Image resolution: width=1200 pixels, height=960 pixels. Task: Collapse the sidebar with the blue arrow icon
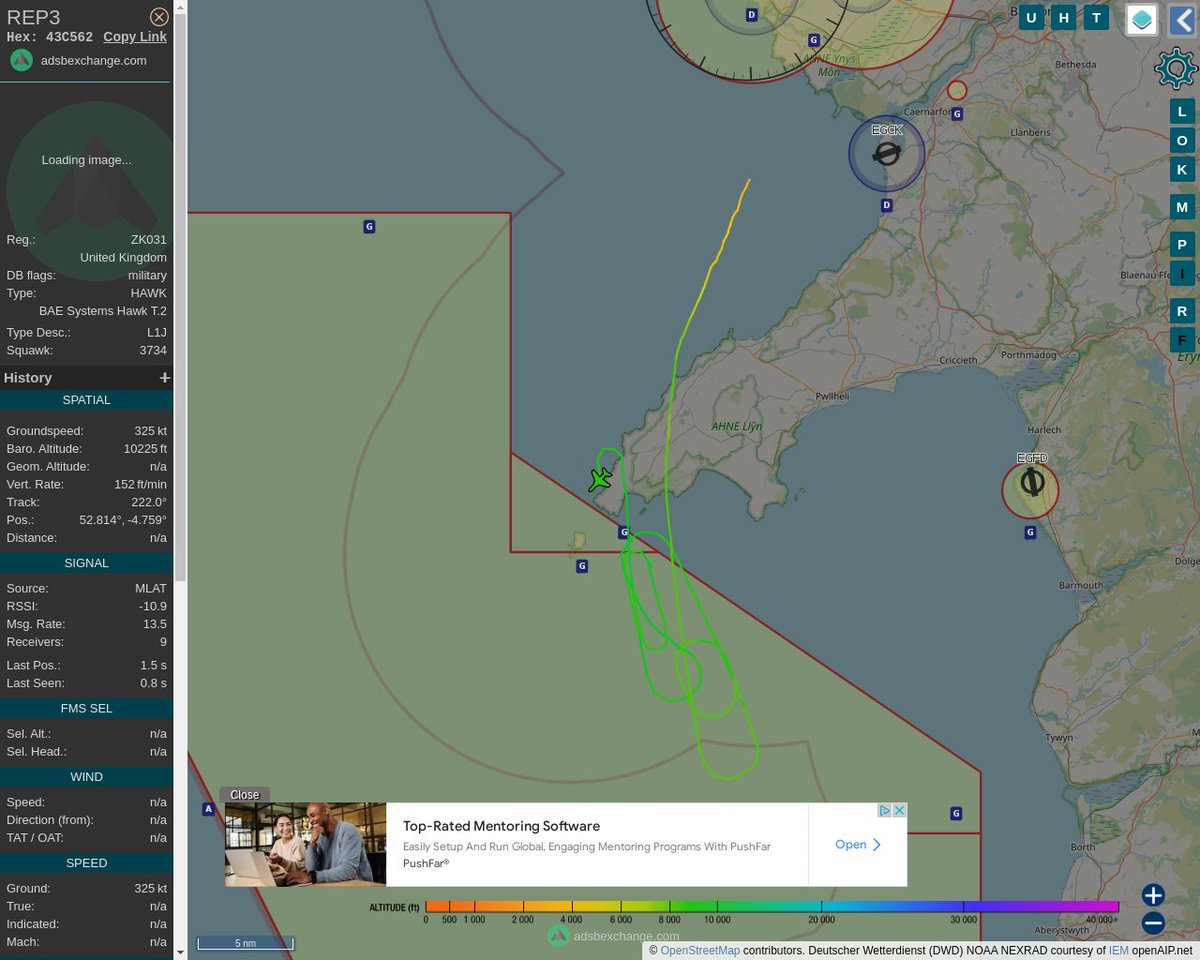click(x=1184, y=17)
